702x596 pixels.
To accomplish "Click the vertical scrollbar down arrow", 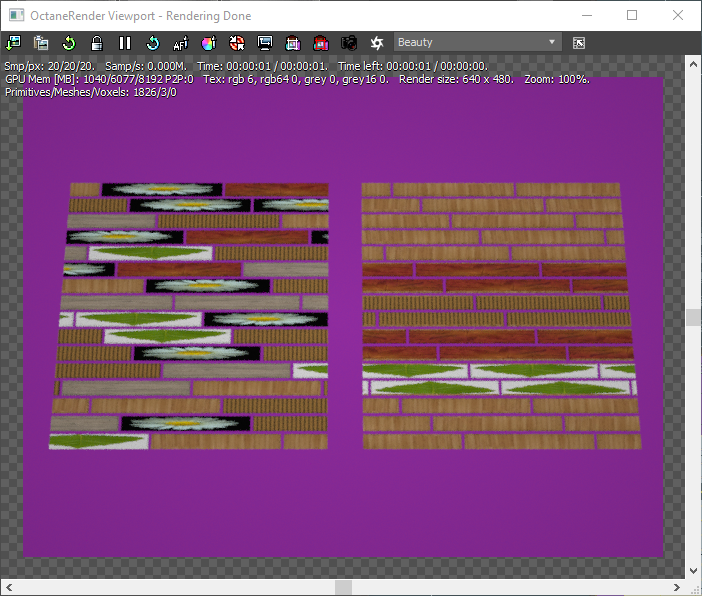I will tap(693, 570).
